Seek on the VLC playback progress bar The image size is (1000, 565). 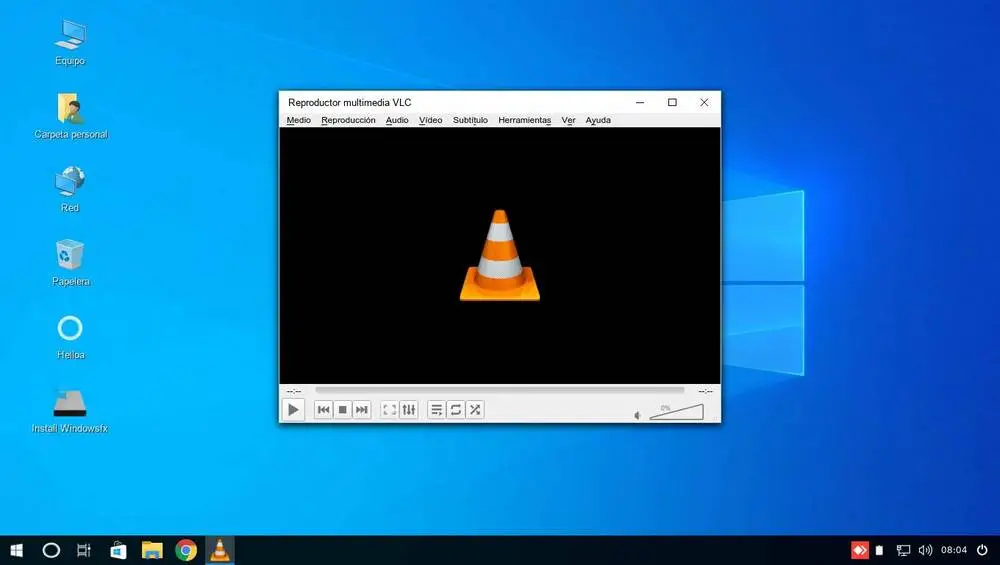[x=499, y=390]
